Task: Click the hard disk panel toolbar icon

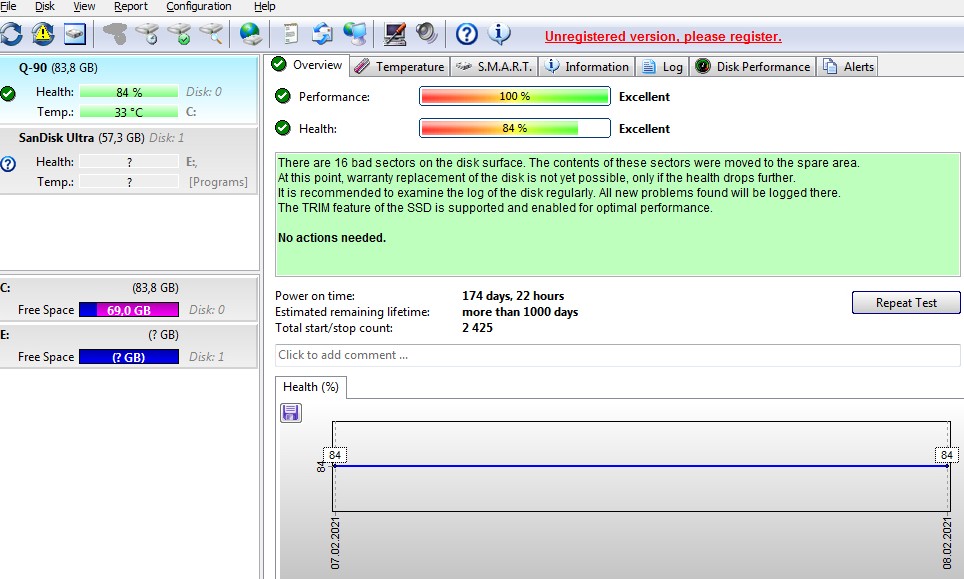Action: coord(75,34)
